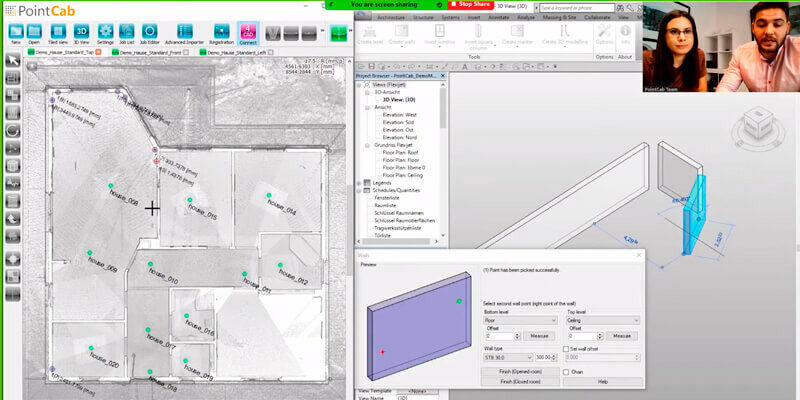This screenshot has height=400, width=800.
Task: Select Raumliste schedule in Project Browser
Action: (x=386, y=205)
